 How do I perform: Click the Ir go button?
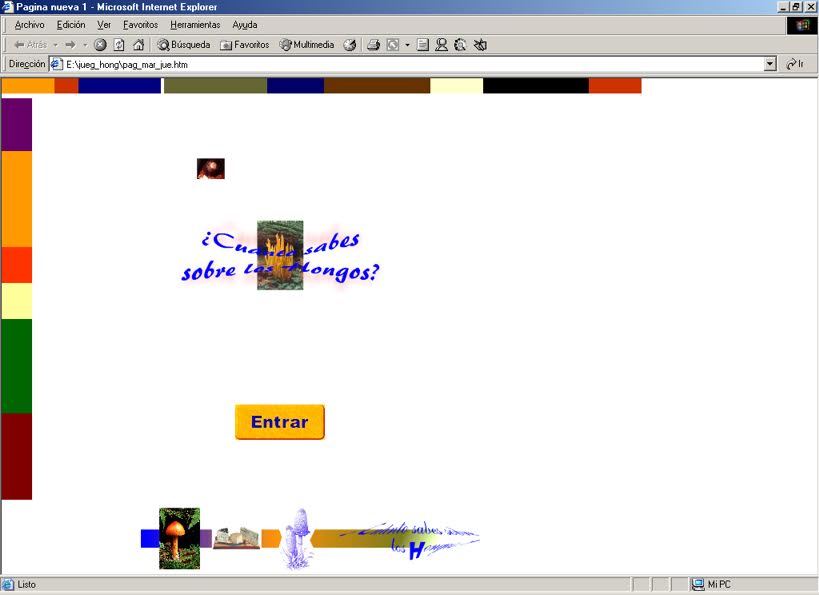tap(795, 64)
